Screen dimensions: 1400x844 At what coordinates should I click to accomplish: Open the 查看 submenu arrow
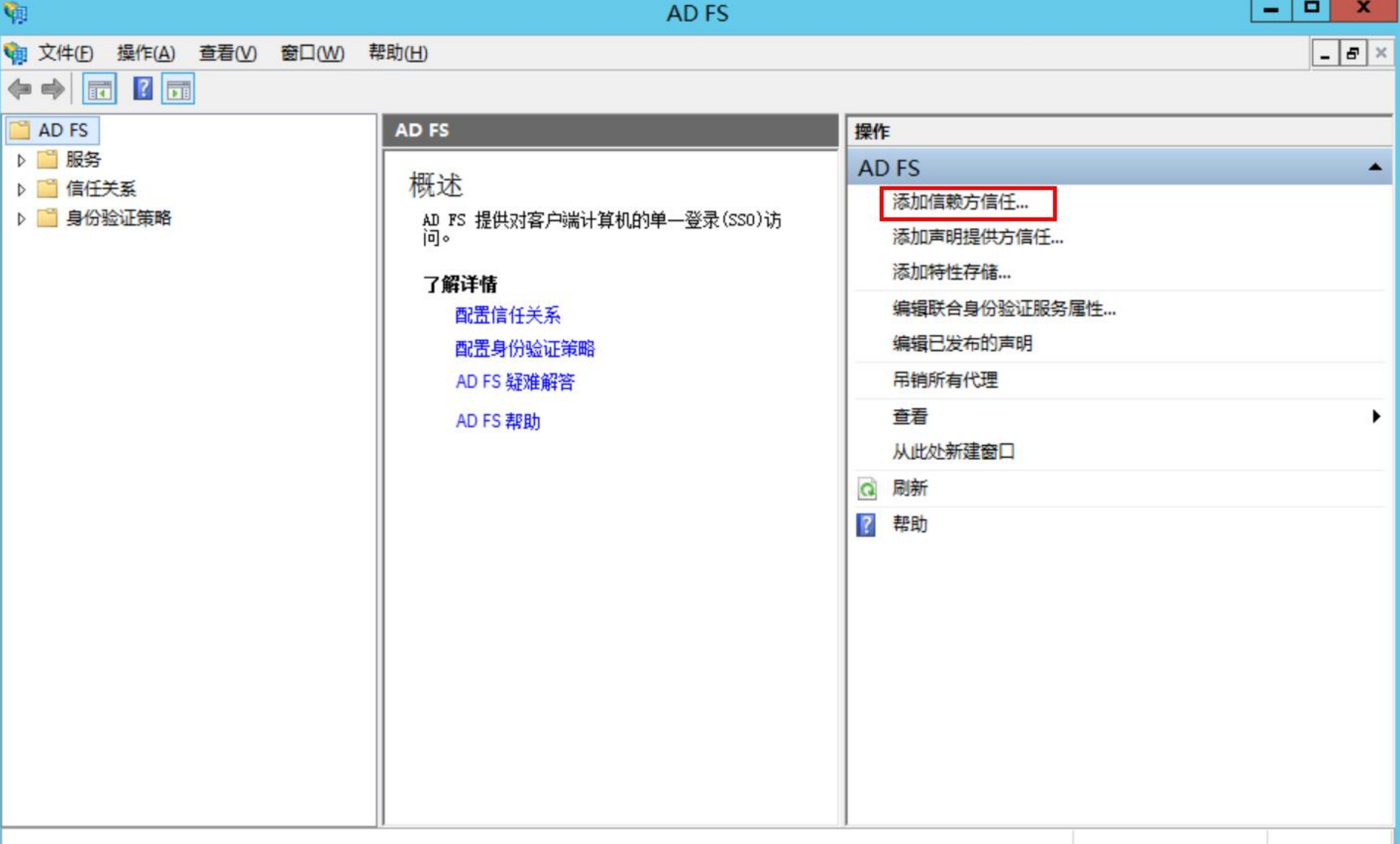(x=1376, y=416)
